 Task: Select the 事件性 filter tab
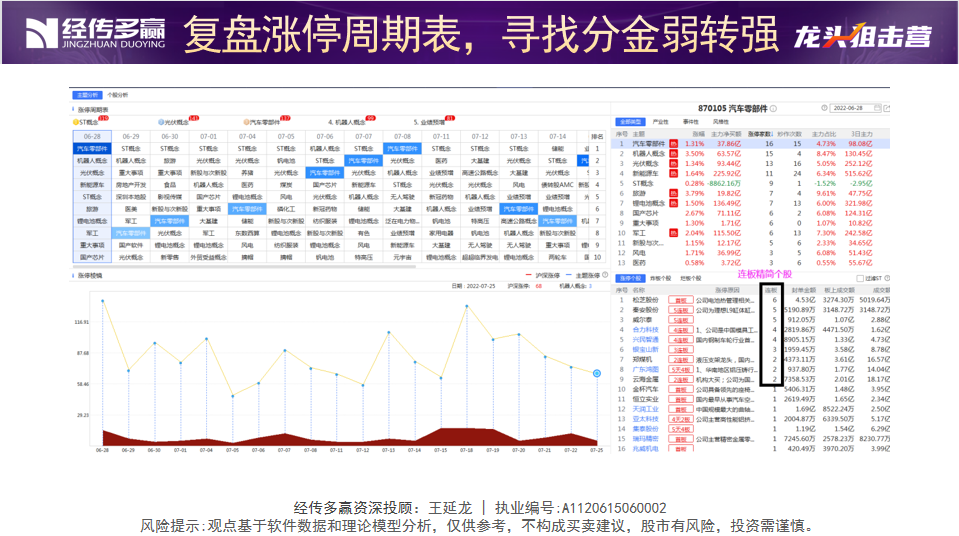691,122
